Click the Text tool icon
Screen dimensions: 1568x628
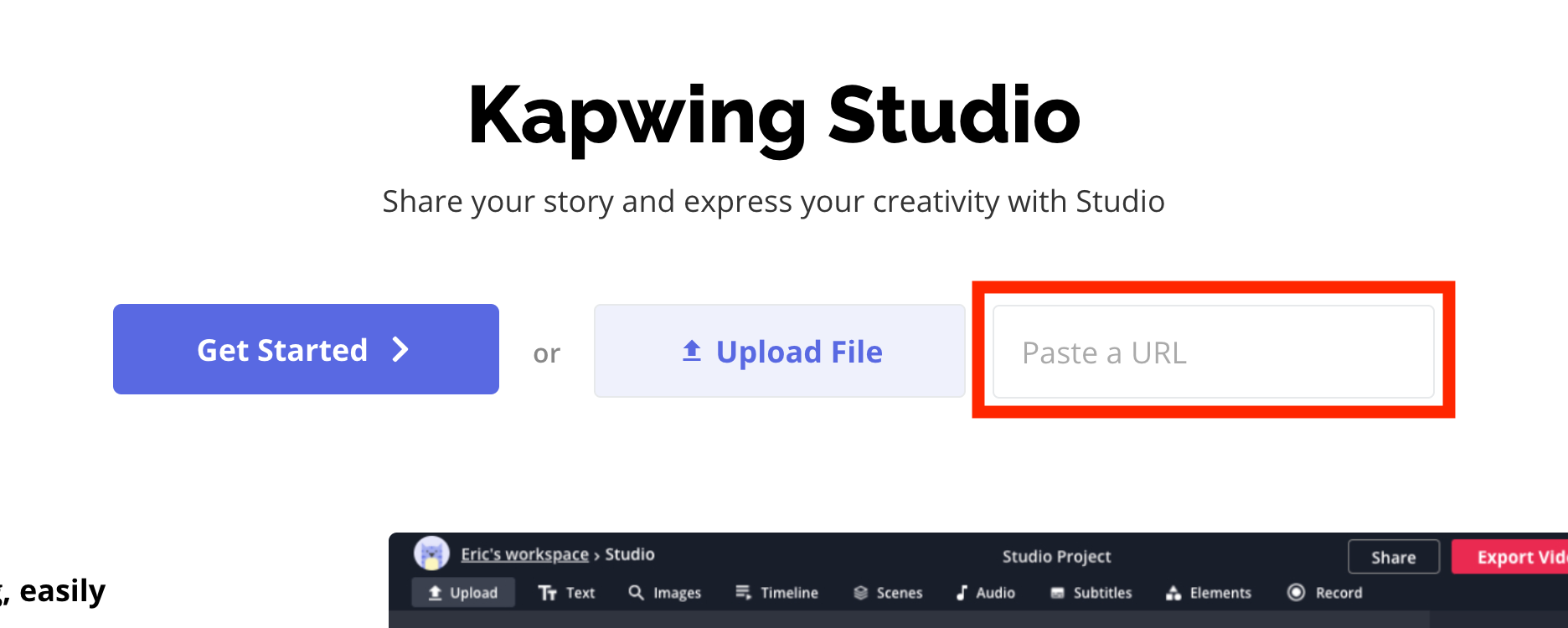tap(548, 593)
